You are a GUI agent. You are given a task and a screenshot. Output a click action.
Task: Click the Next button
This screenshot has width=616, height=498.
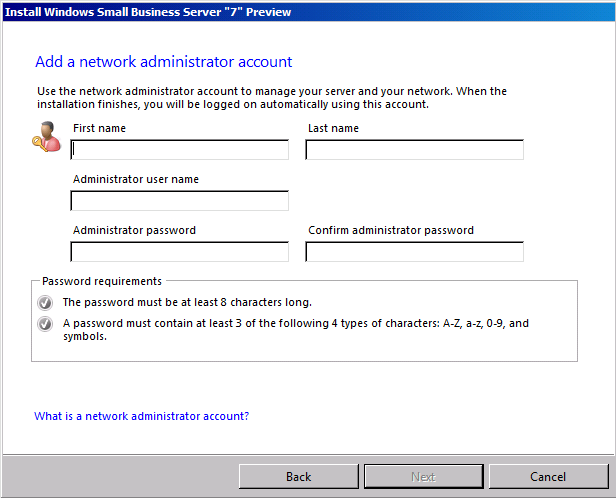[423, 476]
